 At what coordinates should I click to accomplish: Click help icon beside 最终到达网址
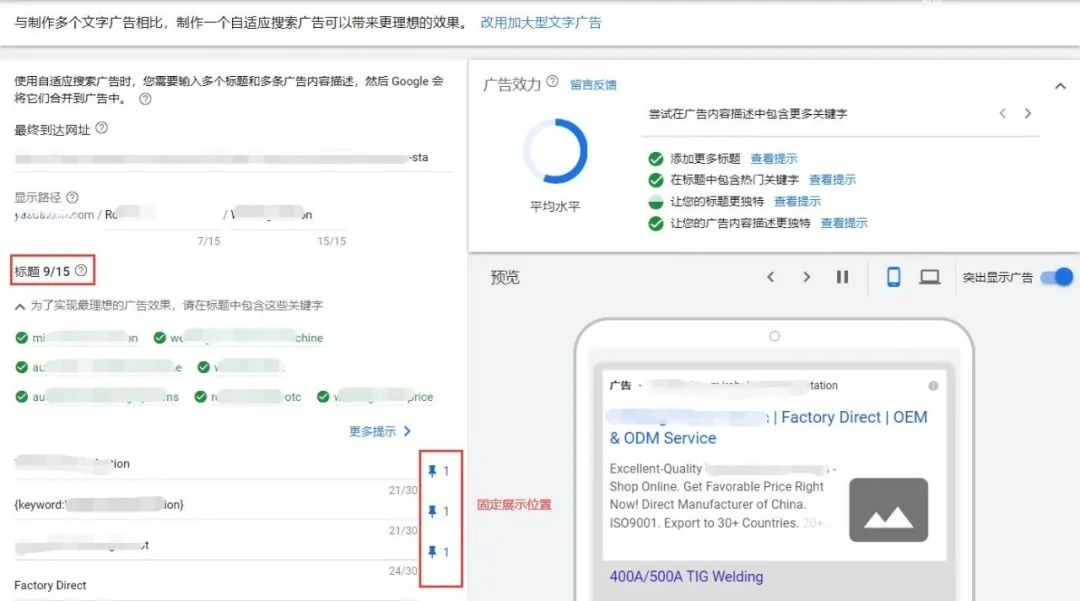tap(101, 128)
